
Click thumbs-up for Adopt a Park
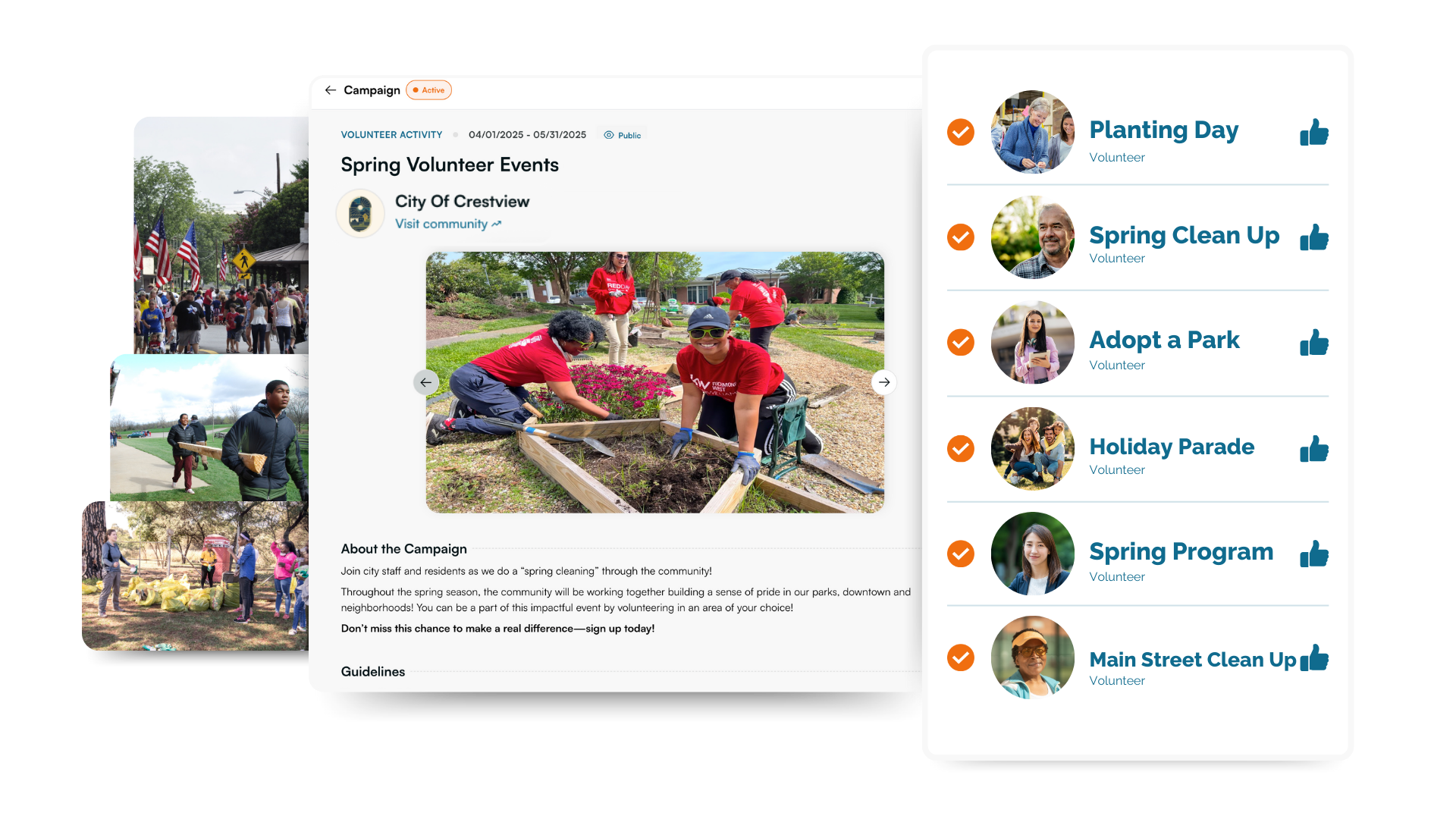(1314, 343)
